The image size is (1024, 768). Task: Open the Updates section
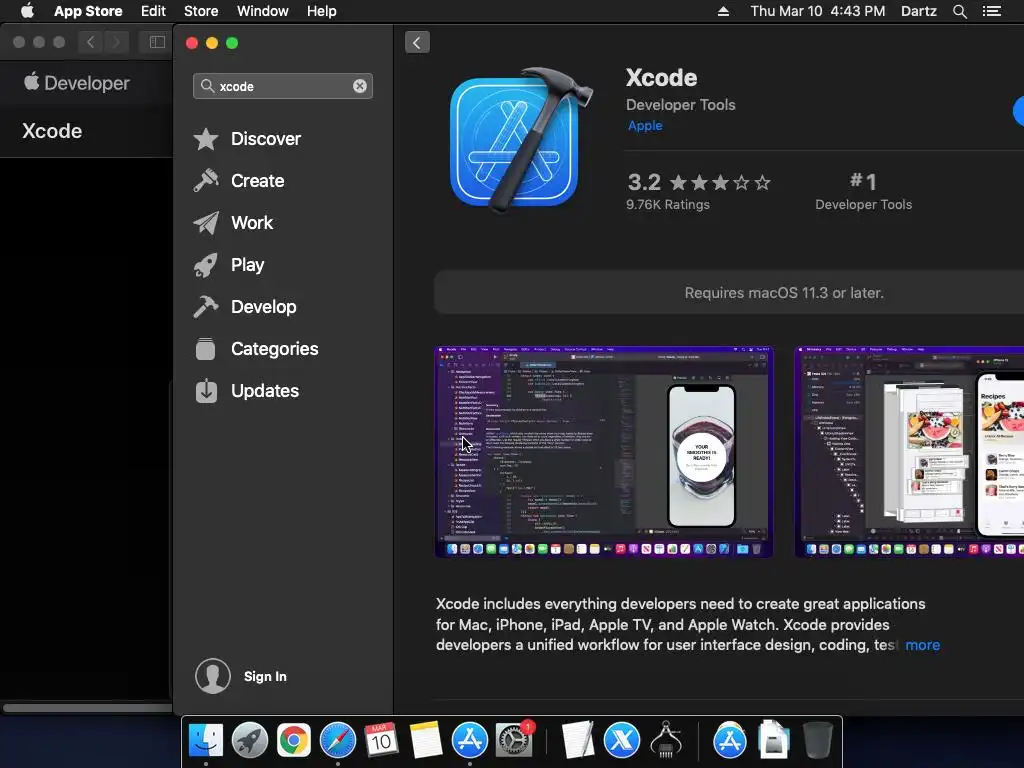246,391
